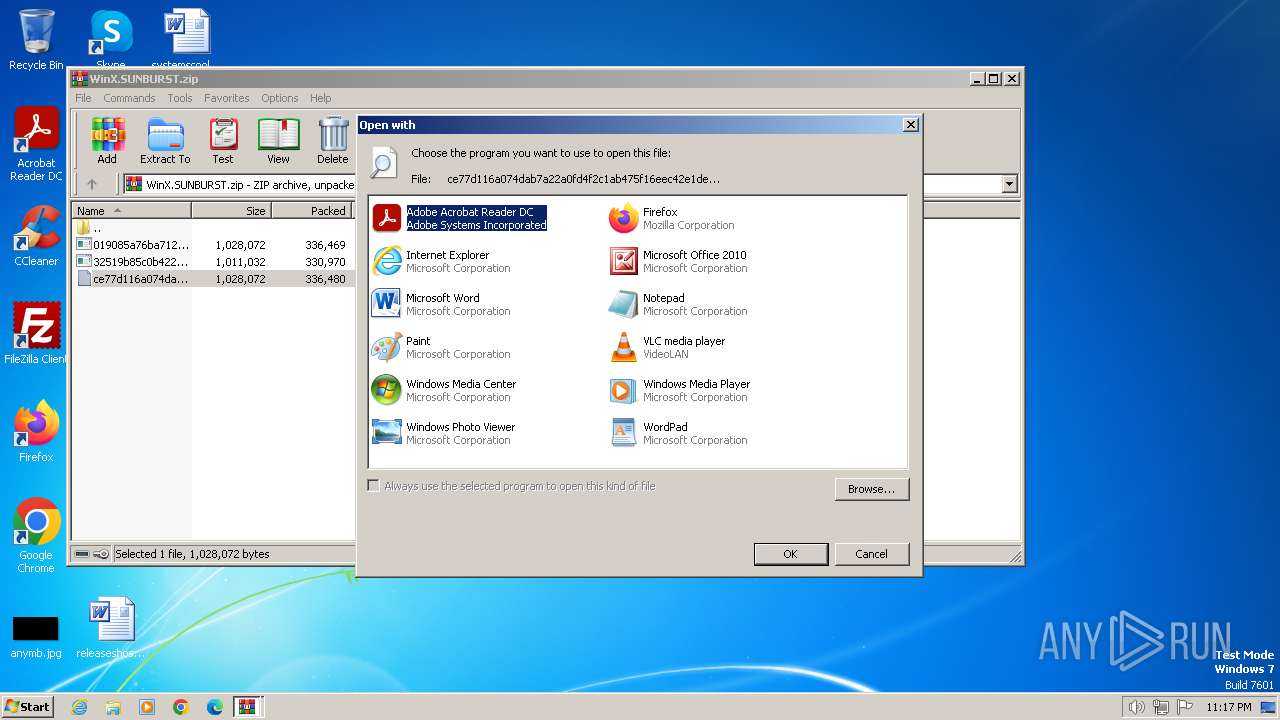This screenshot has width=1280, height=720.
Task: Confirm with the OK button
Action: click(790, 554)
